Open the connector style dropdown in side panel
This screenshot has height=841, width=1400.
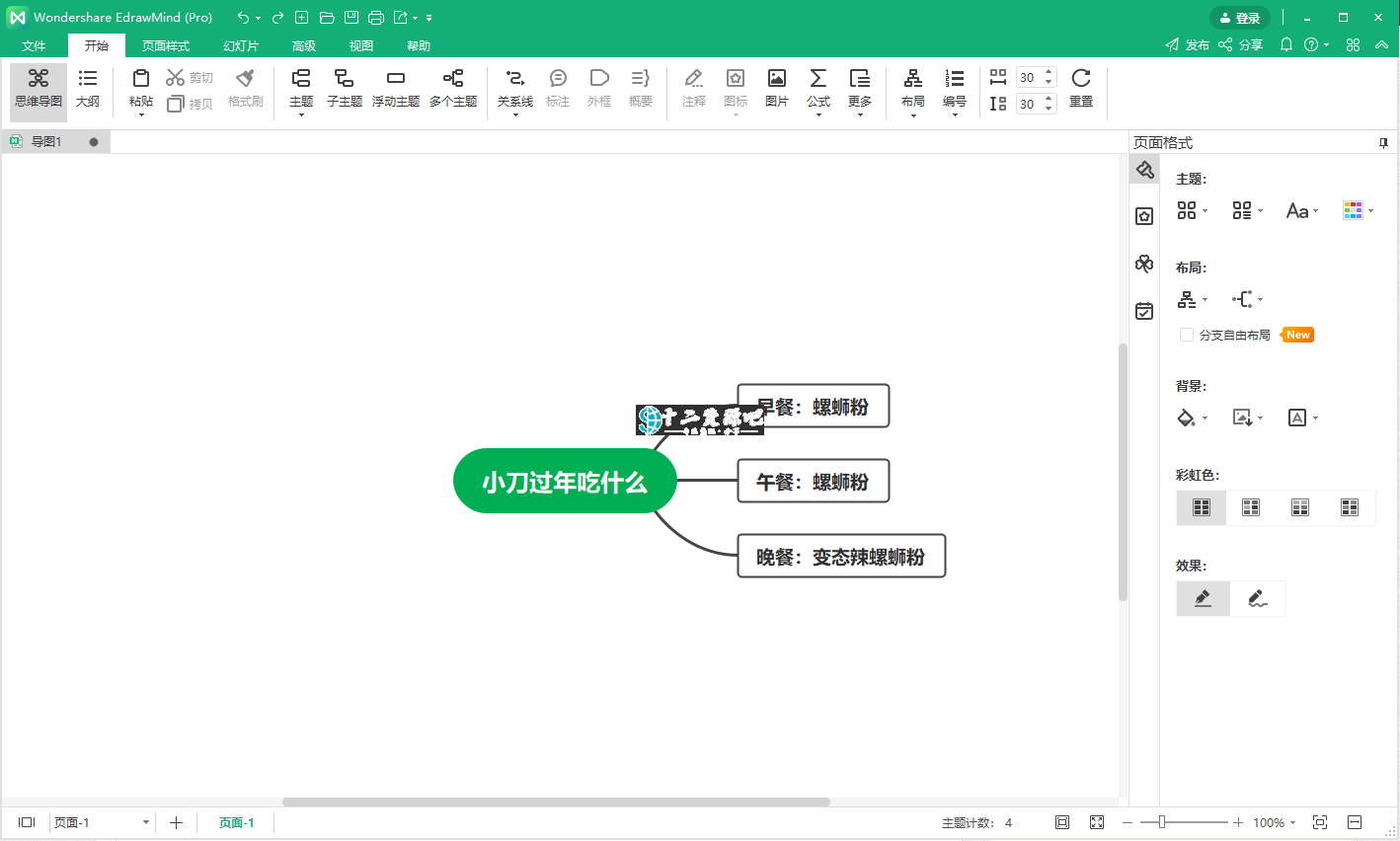tap(1247, 299)
